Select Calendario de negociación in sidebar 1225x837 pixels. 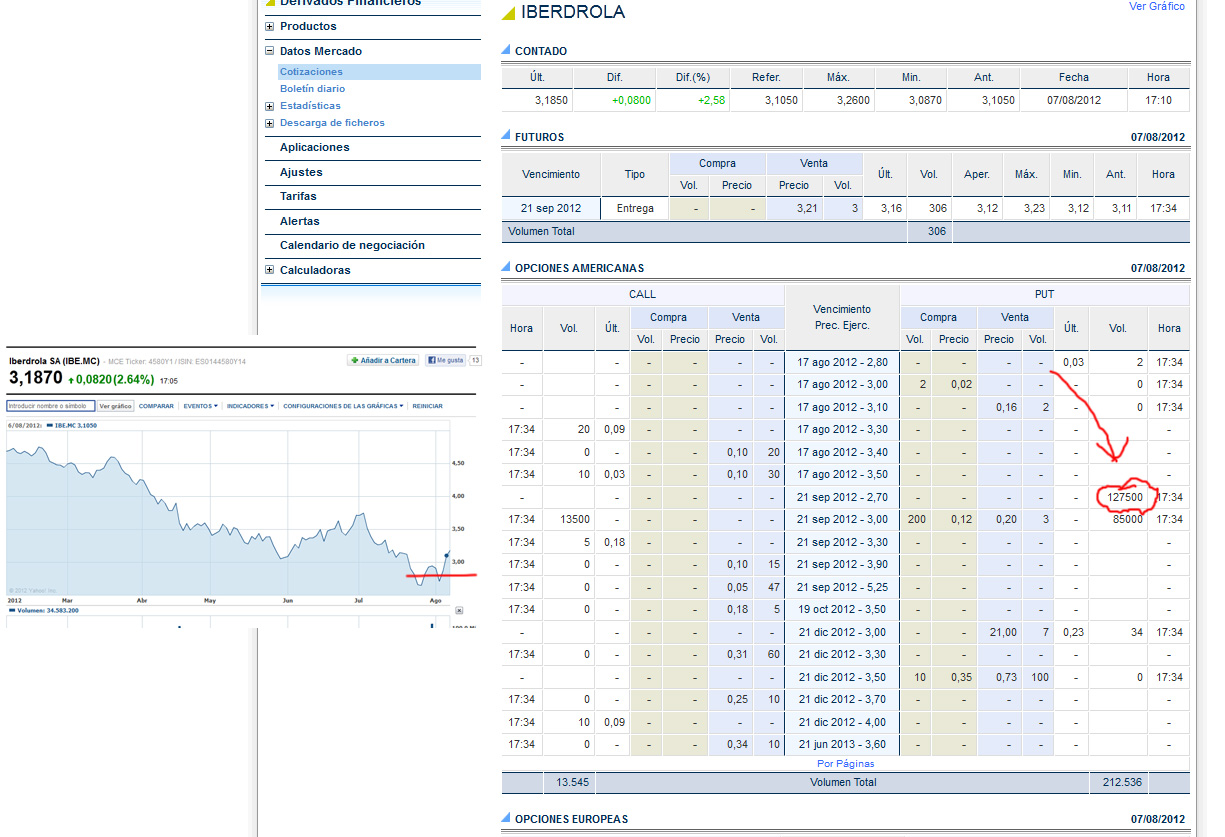(x=352, y=245)
